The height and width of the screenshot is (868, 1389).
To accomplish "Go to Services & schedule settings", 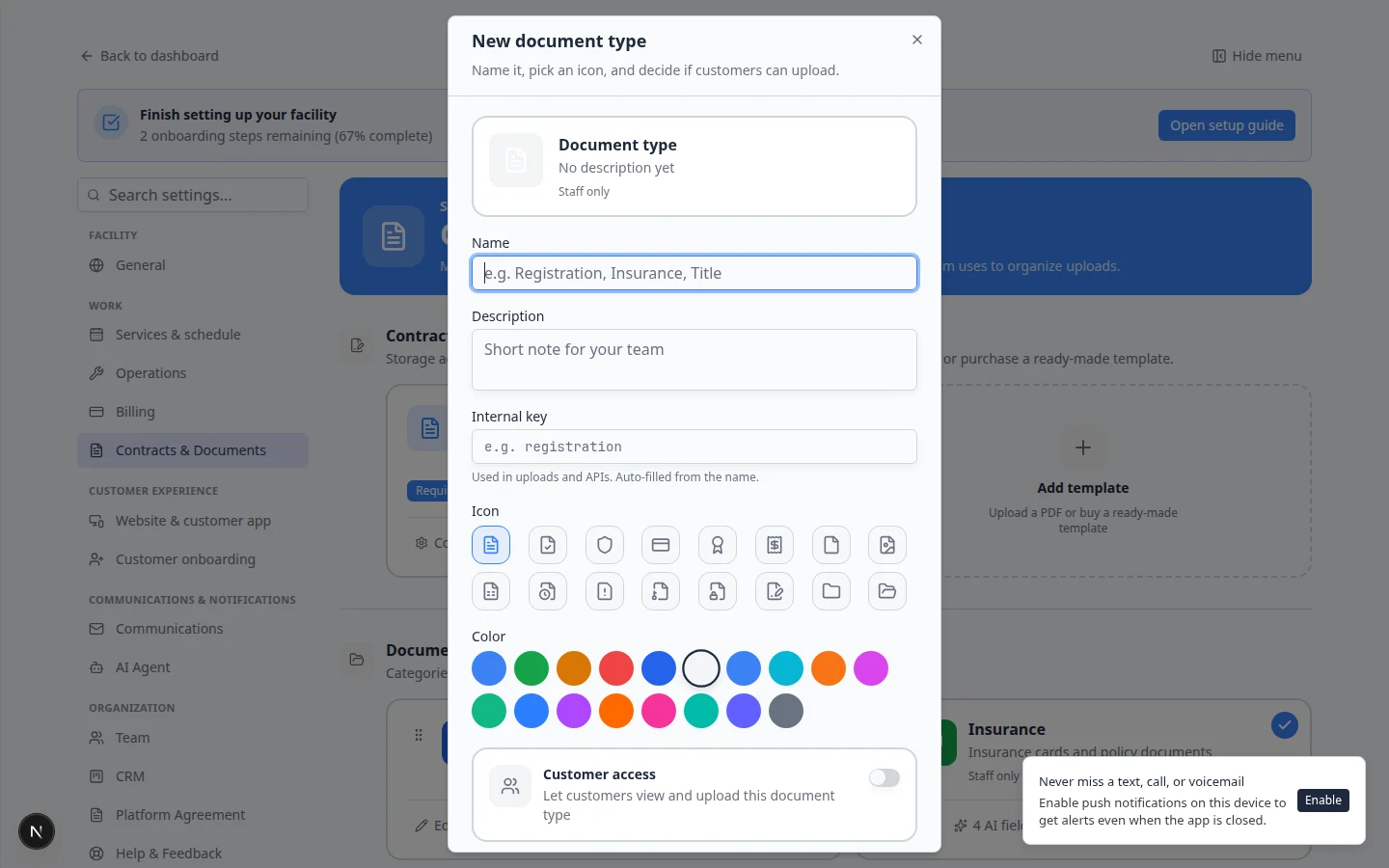I will [193, 335].
